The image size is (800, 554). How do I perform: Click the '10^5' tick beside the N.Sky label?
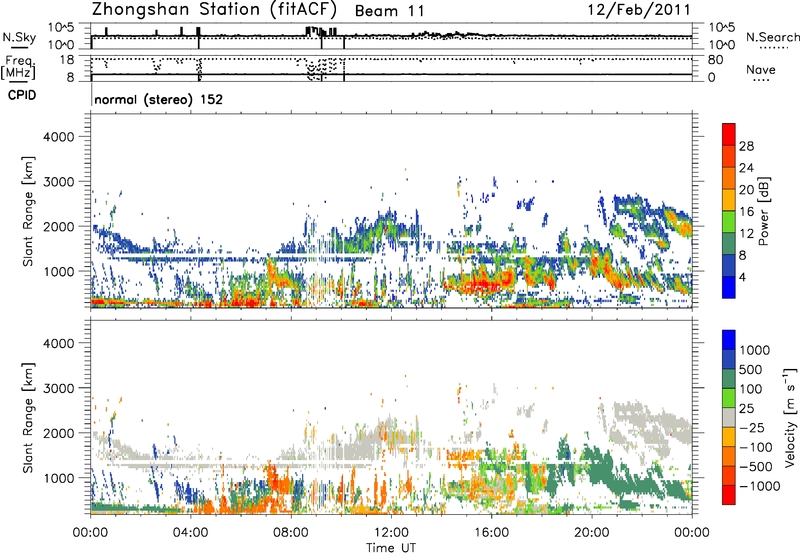(62, 27)
